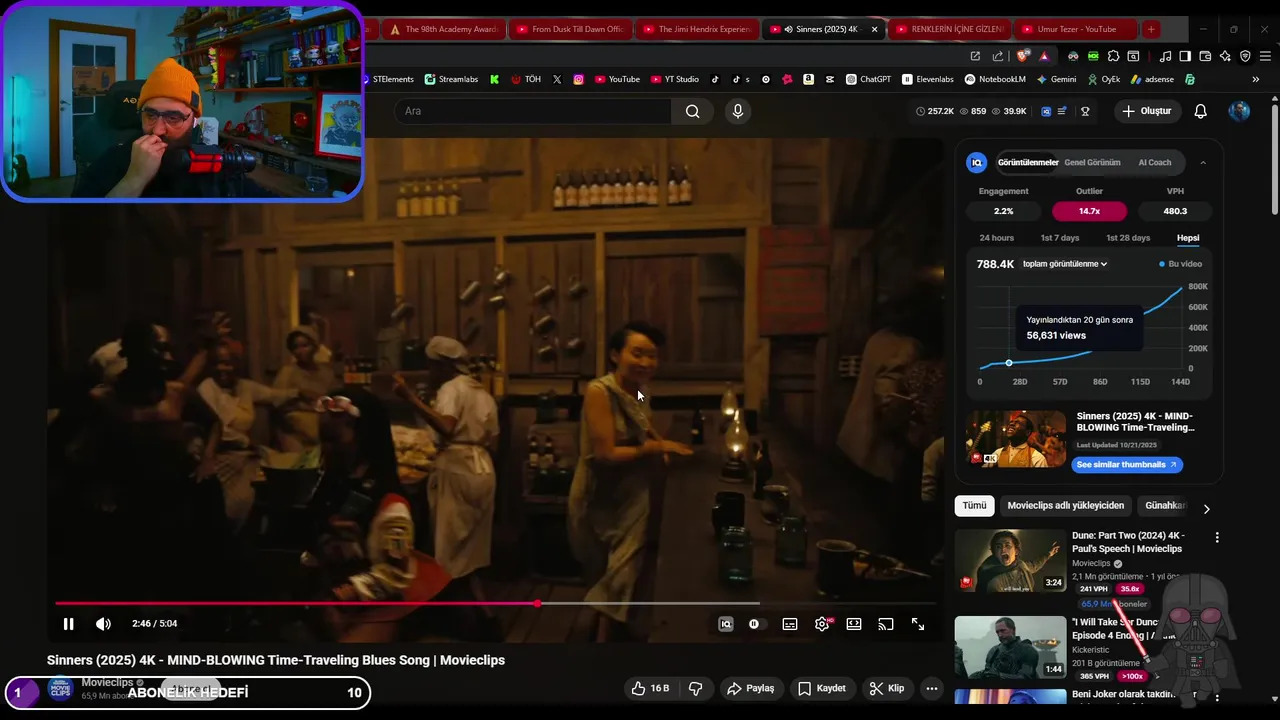Open options for Dune: Part Two video

tap(1217, 538)
